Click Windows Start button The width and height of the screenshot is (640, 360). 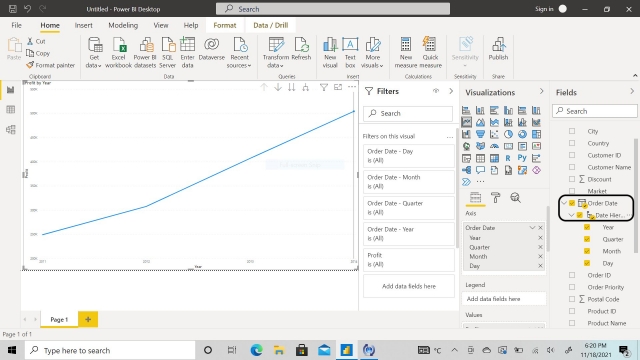click(x=11, y=350)
